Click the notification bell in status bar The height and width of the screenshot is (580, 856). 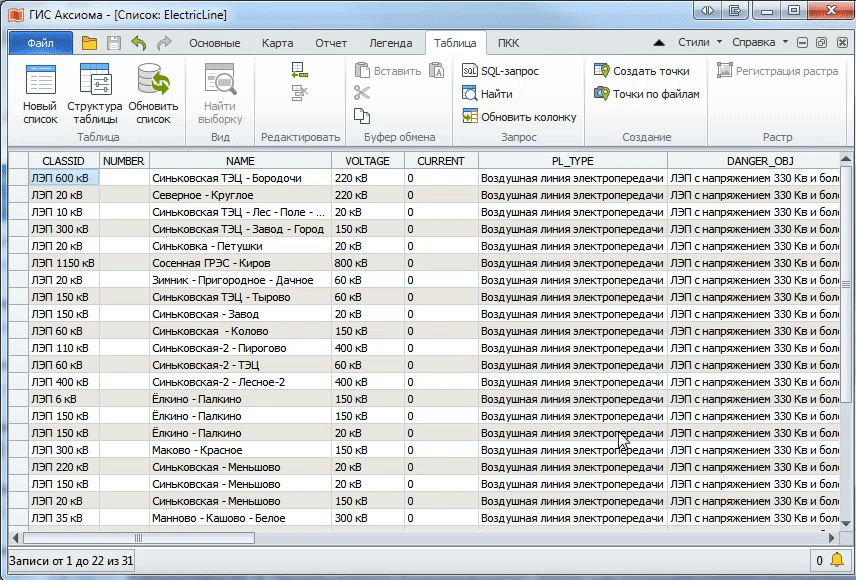point(836,561)
